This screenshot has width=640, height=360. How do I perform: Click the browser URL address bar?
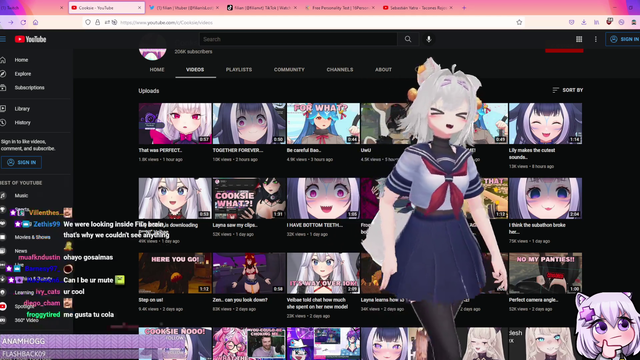(302, 22)
